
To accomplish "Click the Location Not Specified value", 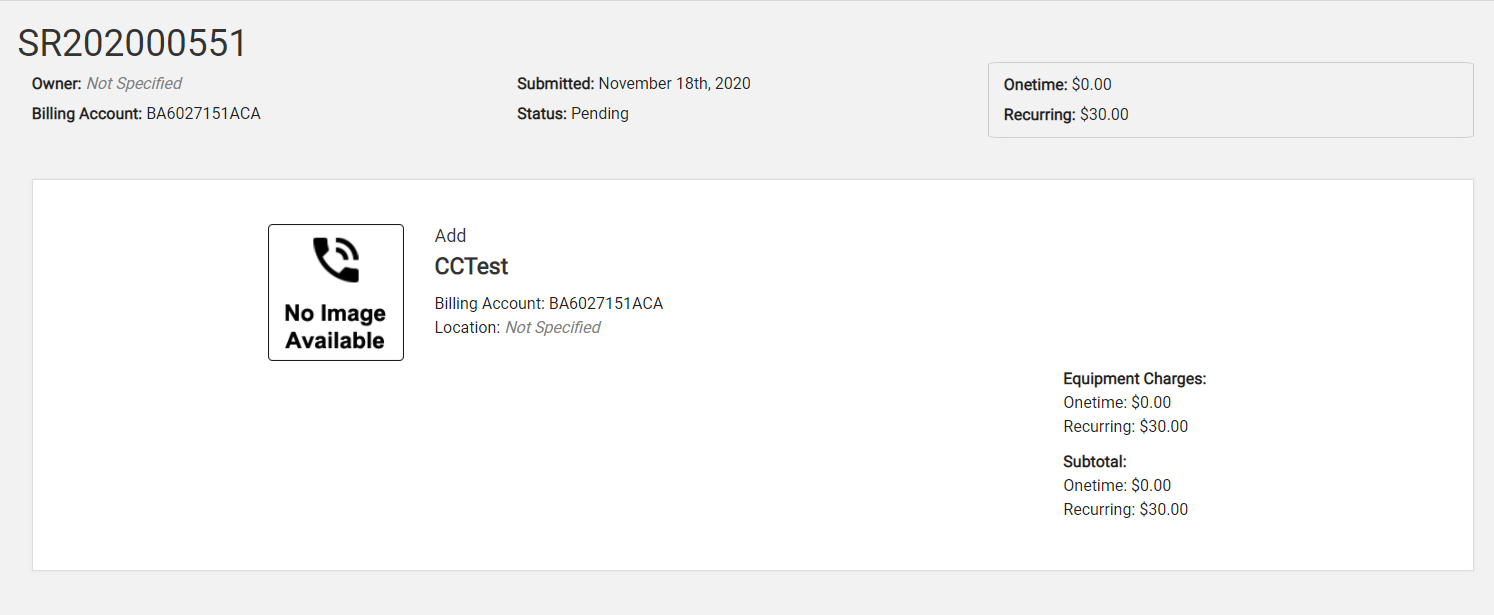I will tap(552, 328).
